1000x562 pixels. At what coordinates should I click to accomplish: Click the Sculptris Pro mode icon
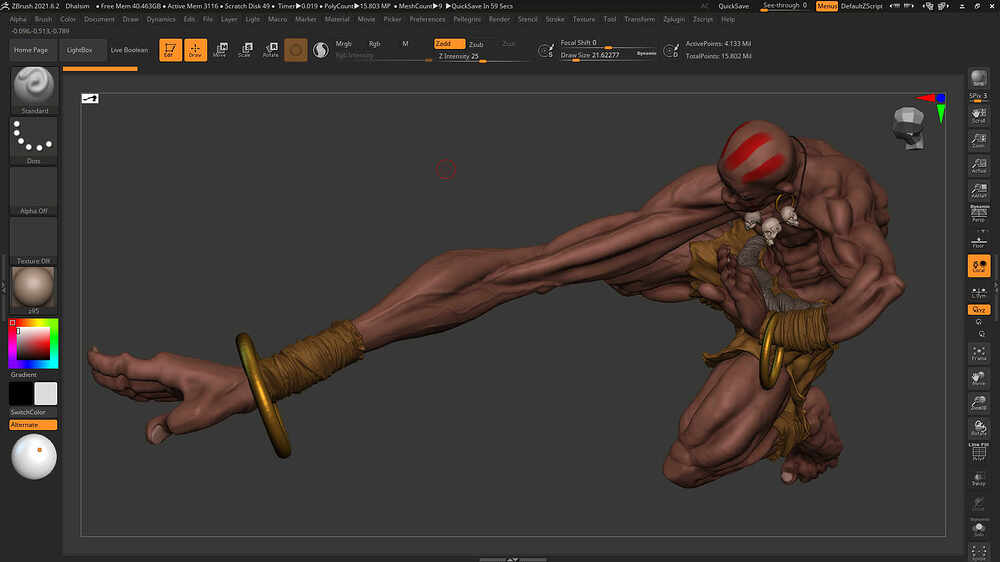coord(321,50)
